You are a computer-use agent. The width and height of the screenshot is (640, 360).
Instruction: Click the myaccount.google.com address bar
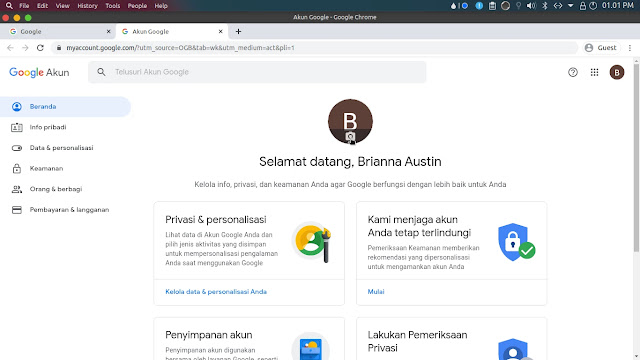click(x=314, y=48)
